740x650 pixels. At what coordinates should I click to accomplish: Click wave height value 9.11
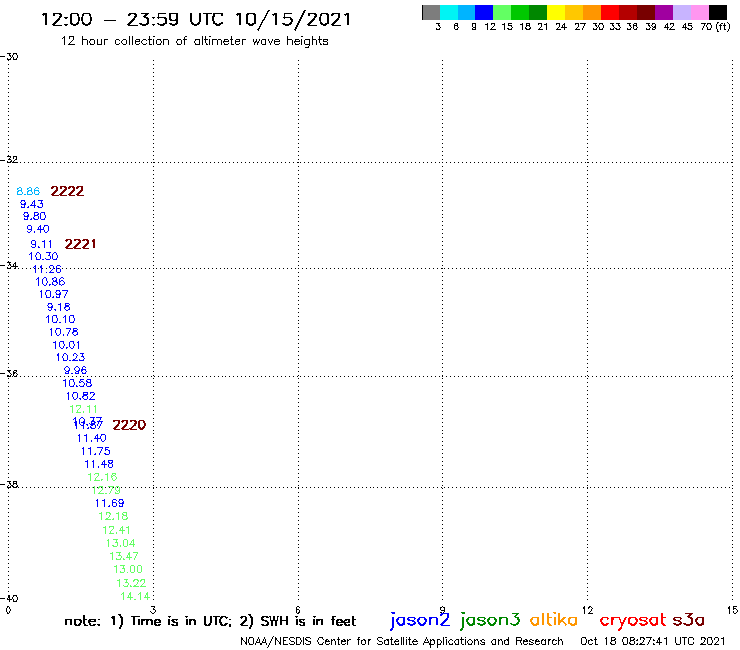pyautogui.click(x=42, y=244)
